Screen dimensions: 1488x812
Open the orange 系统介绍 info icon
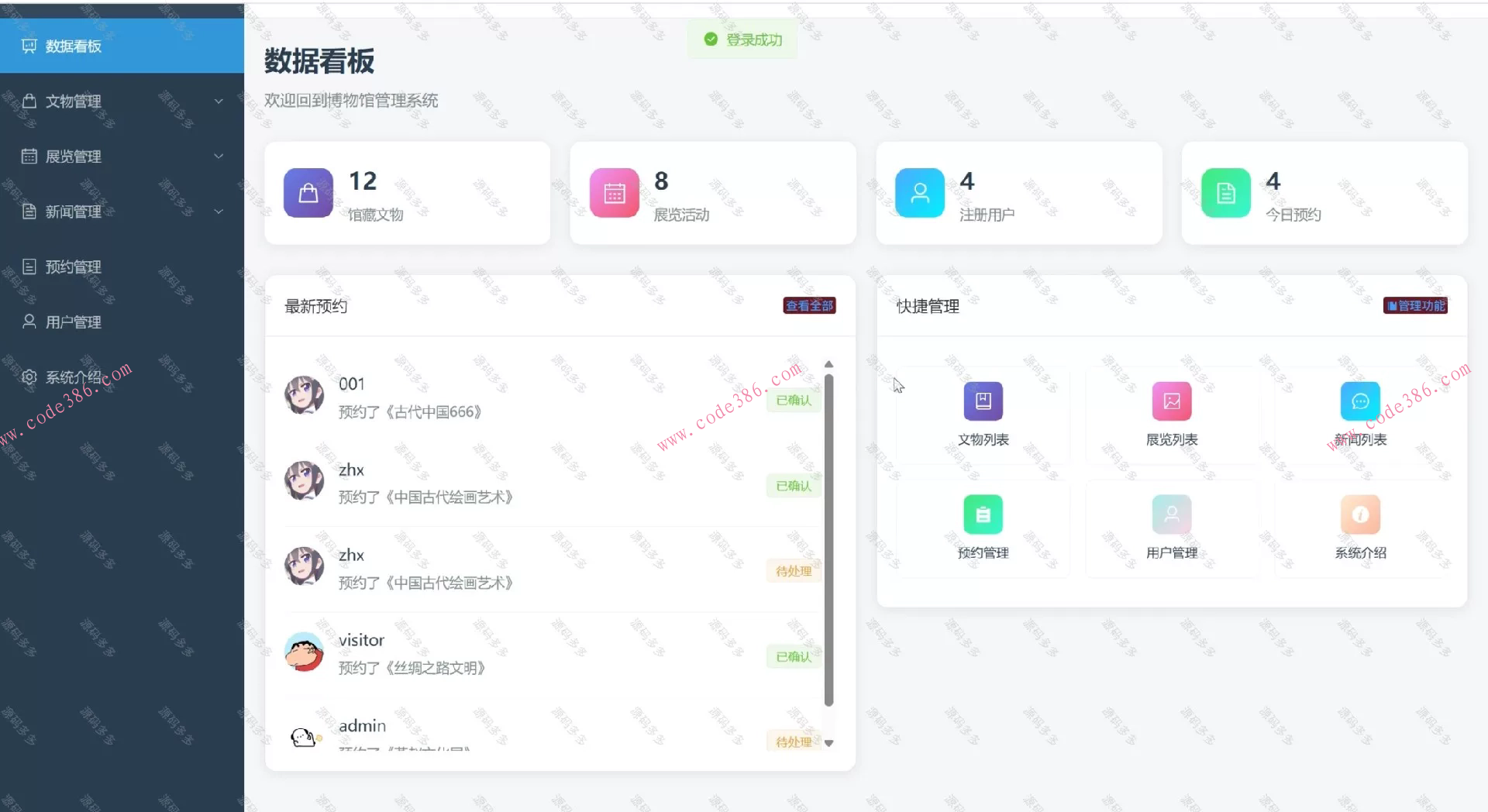click(1360, 514)
